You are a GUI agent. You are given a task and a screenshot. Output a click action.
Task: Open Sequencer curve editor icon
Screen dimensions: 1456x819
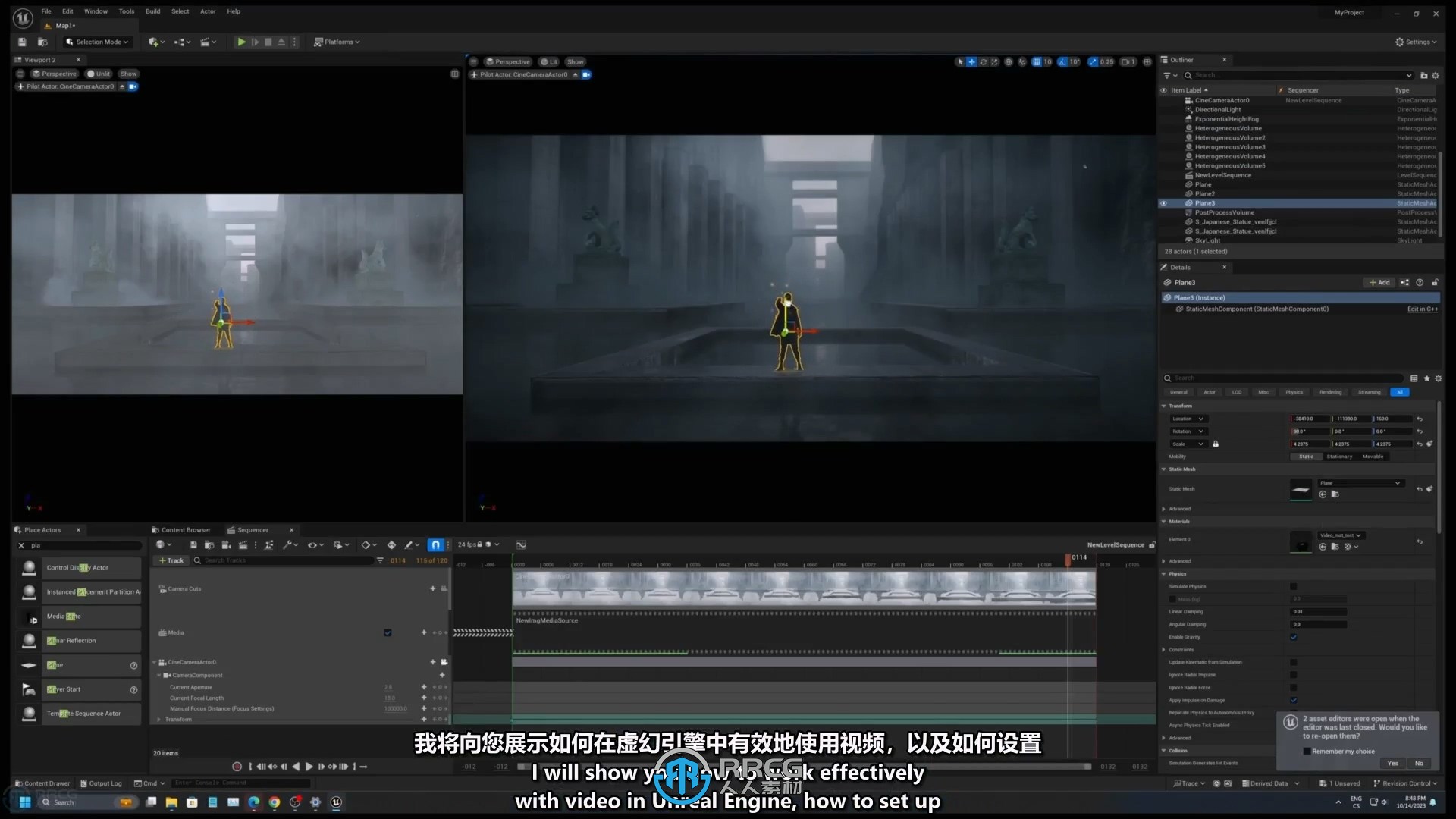[x=521, y=544]
